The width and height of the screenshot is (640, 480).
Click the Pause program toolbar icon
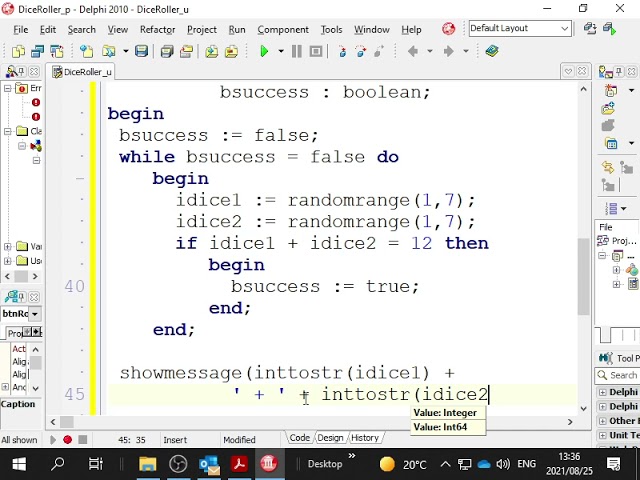click(297, 51)
